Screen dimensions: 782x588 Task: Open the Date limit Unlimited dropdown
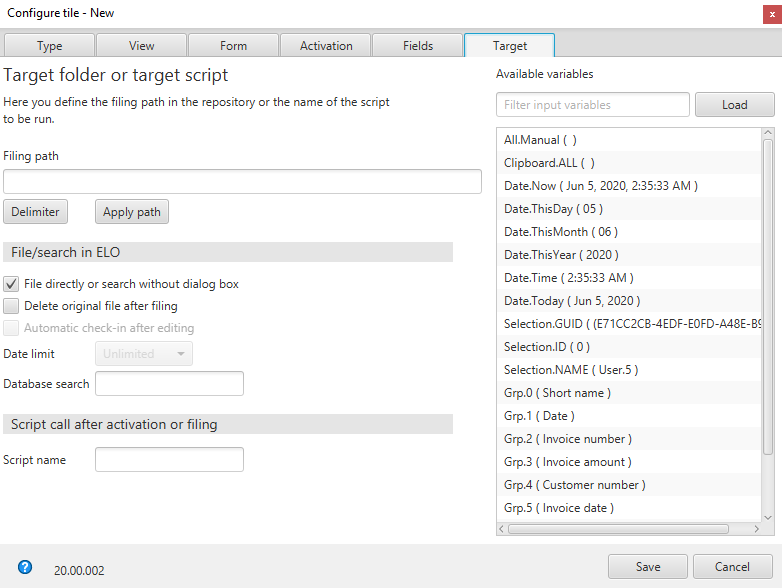pos(144,354)
